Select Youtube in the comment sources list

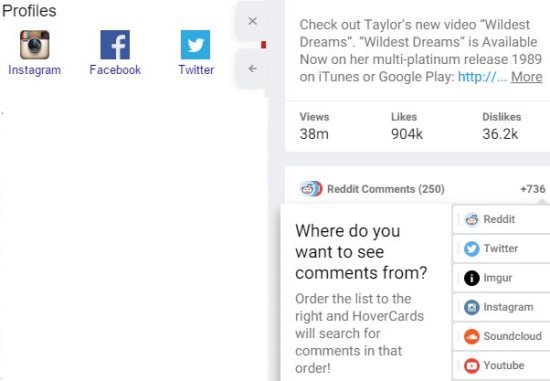pyautogui.click(x=502, y=365)
